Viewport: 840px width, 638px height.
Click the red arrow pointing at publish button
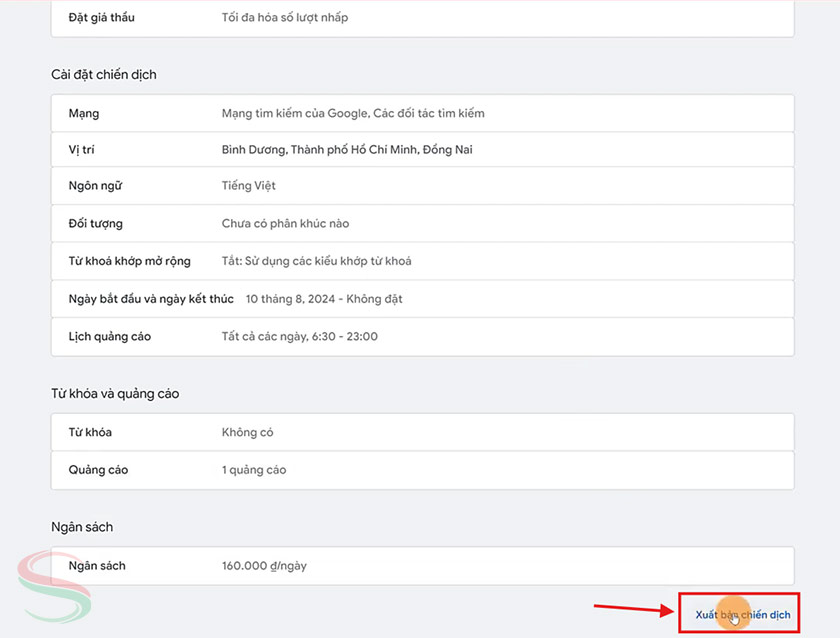coord(632,607)
